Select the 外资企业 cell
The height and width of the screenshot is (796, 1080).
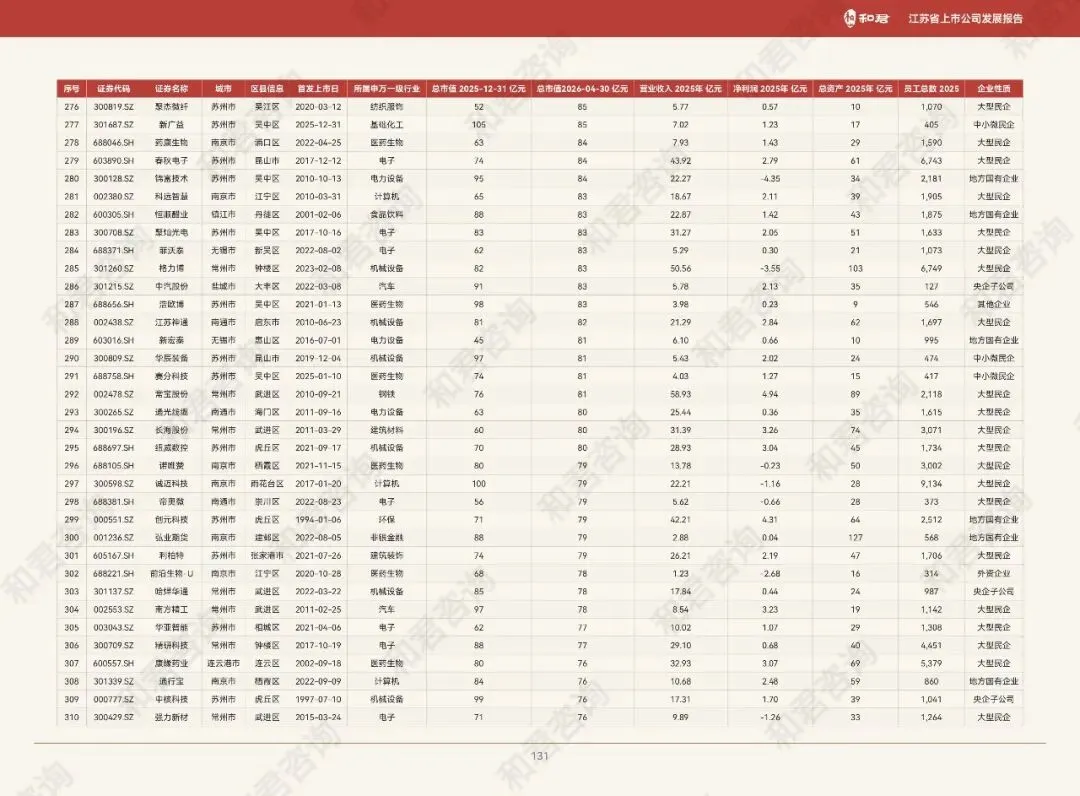point(994,574)
